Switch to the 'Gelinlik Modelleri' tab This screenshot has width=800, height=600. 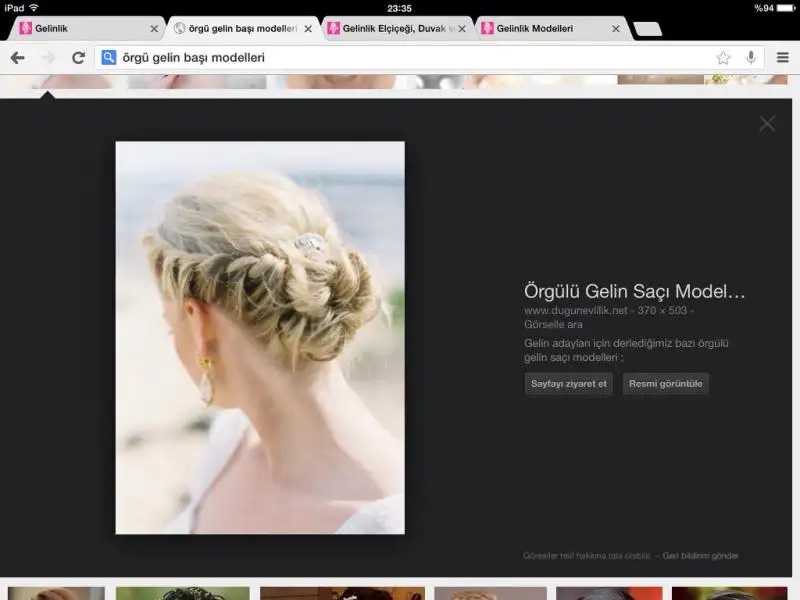[540, 29]
